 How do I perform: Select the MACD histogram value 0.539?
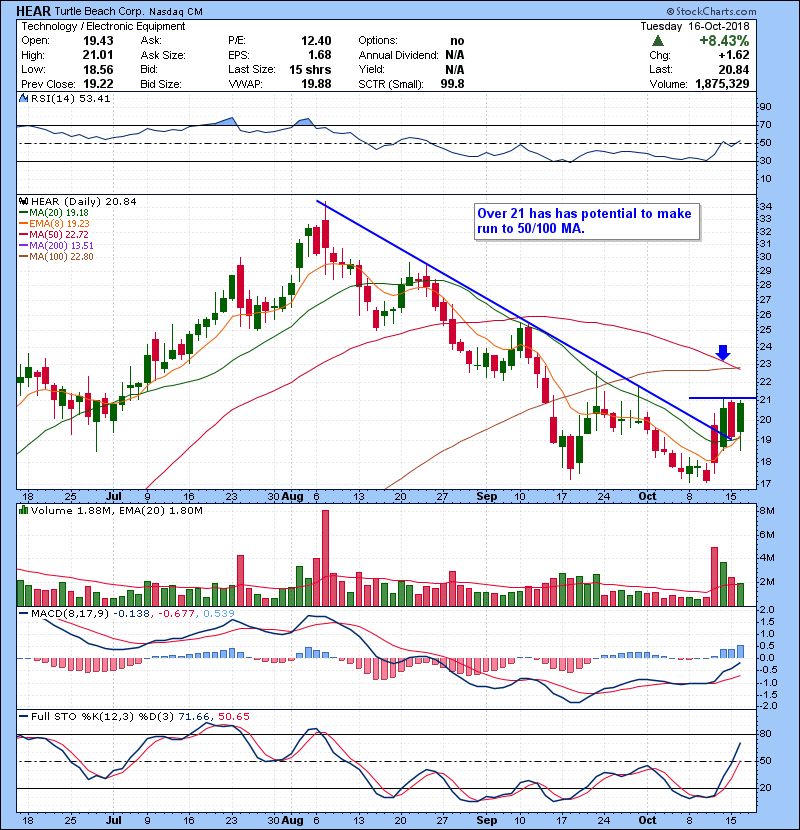coord(219,614)
